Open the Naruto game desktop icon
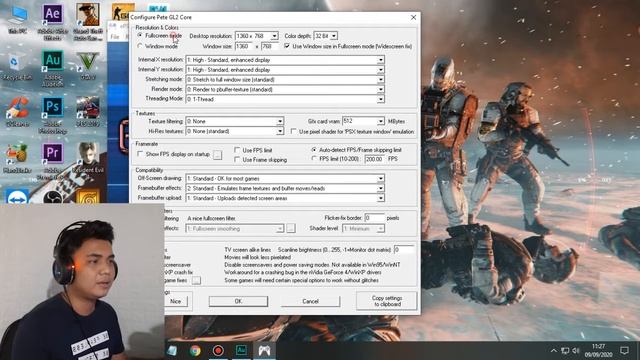Screen dimensions: 640x360 click(x=88, y=197)
